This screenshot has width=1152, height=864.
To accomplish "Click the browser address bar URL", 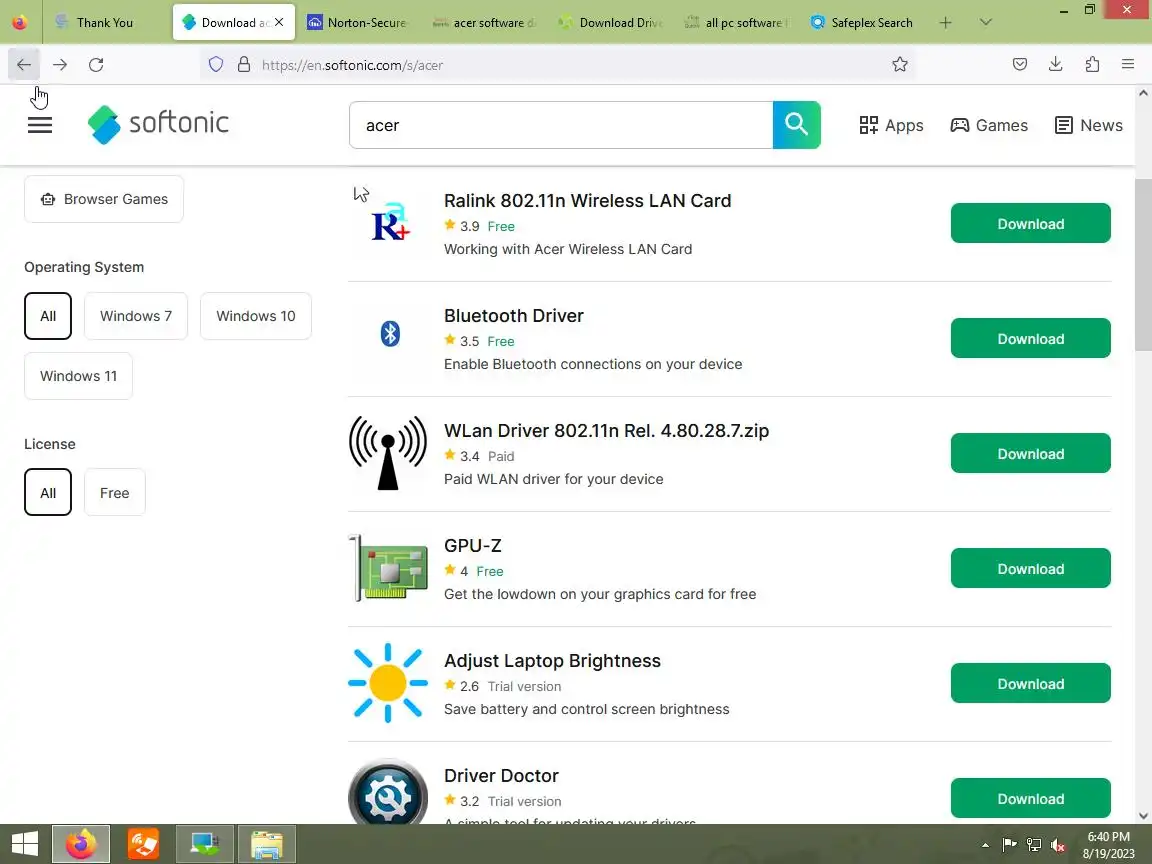I will point(353,65).
